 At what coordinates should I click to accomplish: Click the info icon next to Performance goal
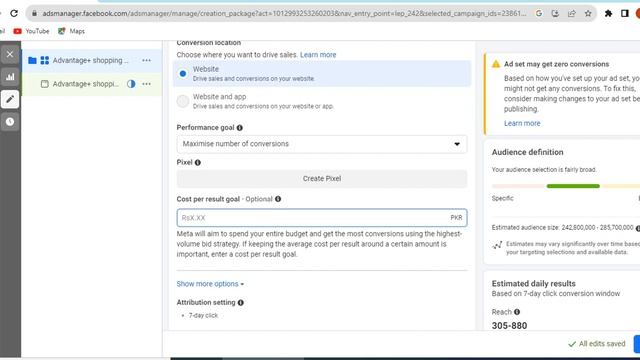click(240, 128)
